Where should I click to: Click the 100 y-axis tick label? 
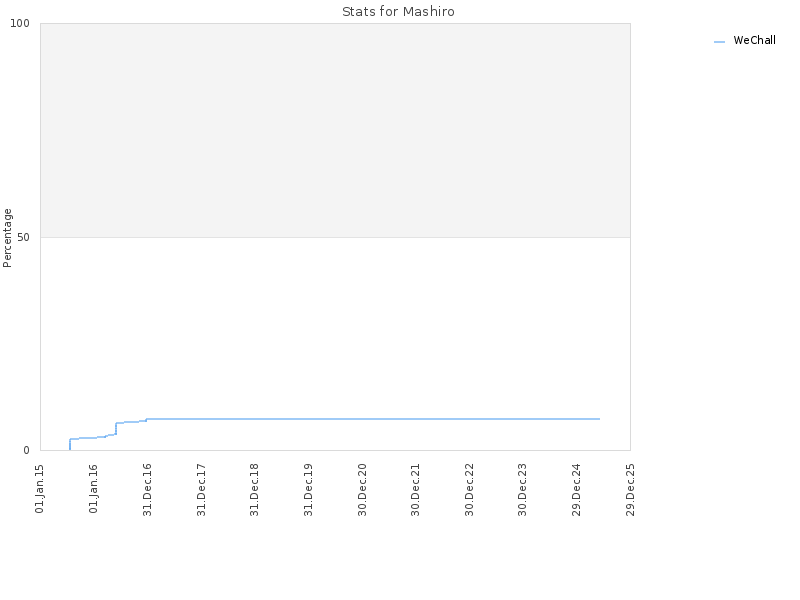pos(20,23)
